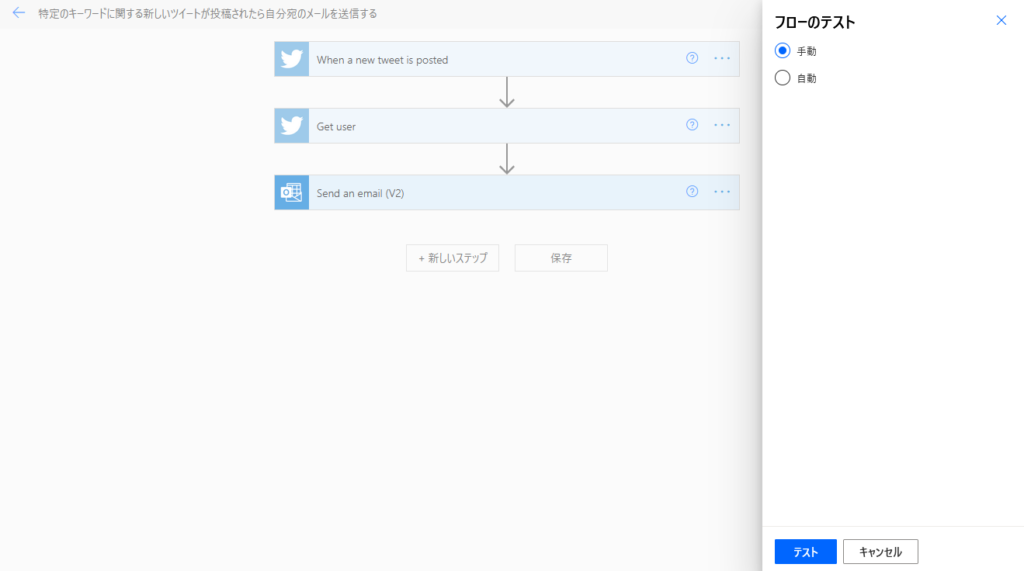
Task: Open help for 'Send an email (V2)' step
Action: [692, 191]
